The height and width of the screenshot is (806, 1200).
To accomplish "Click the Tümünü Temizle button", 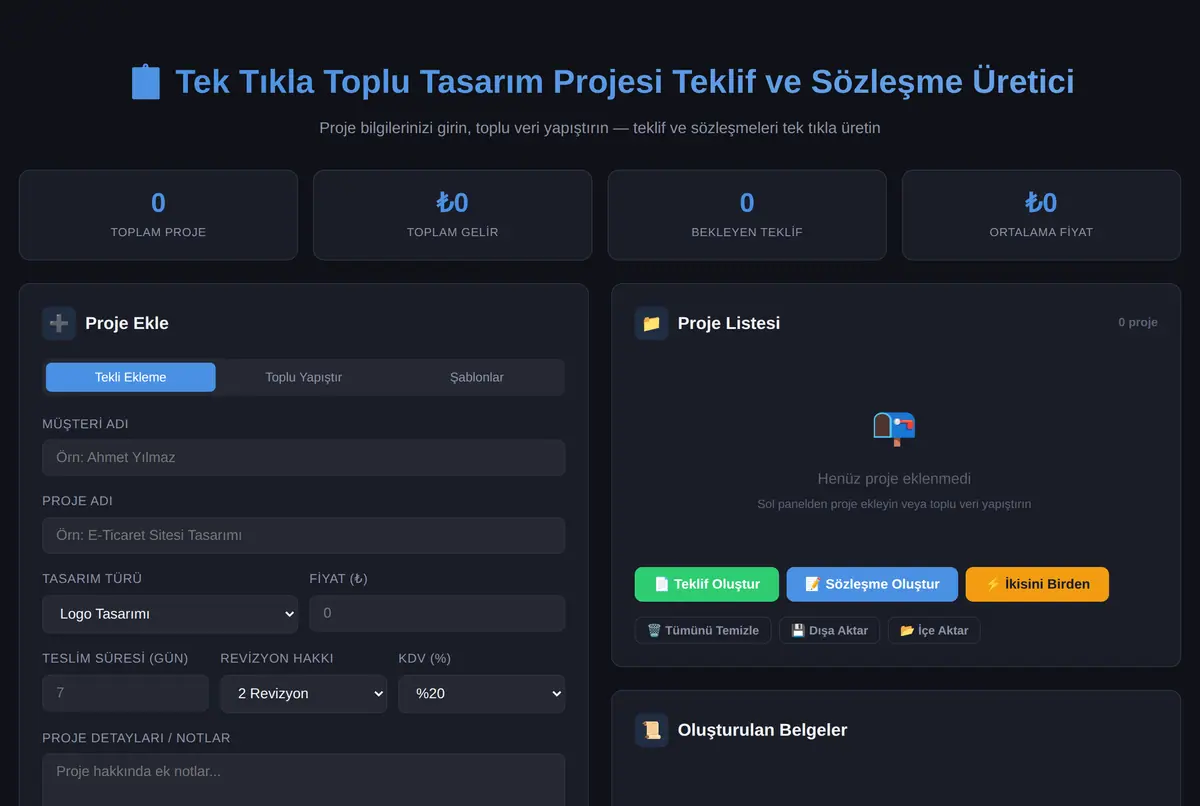I will click(703, 630).
